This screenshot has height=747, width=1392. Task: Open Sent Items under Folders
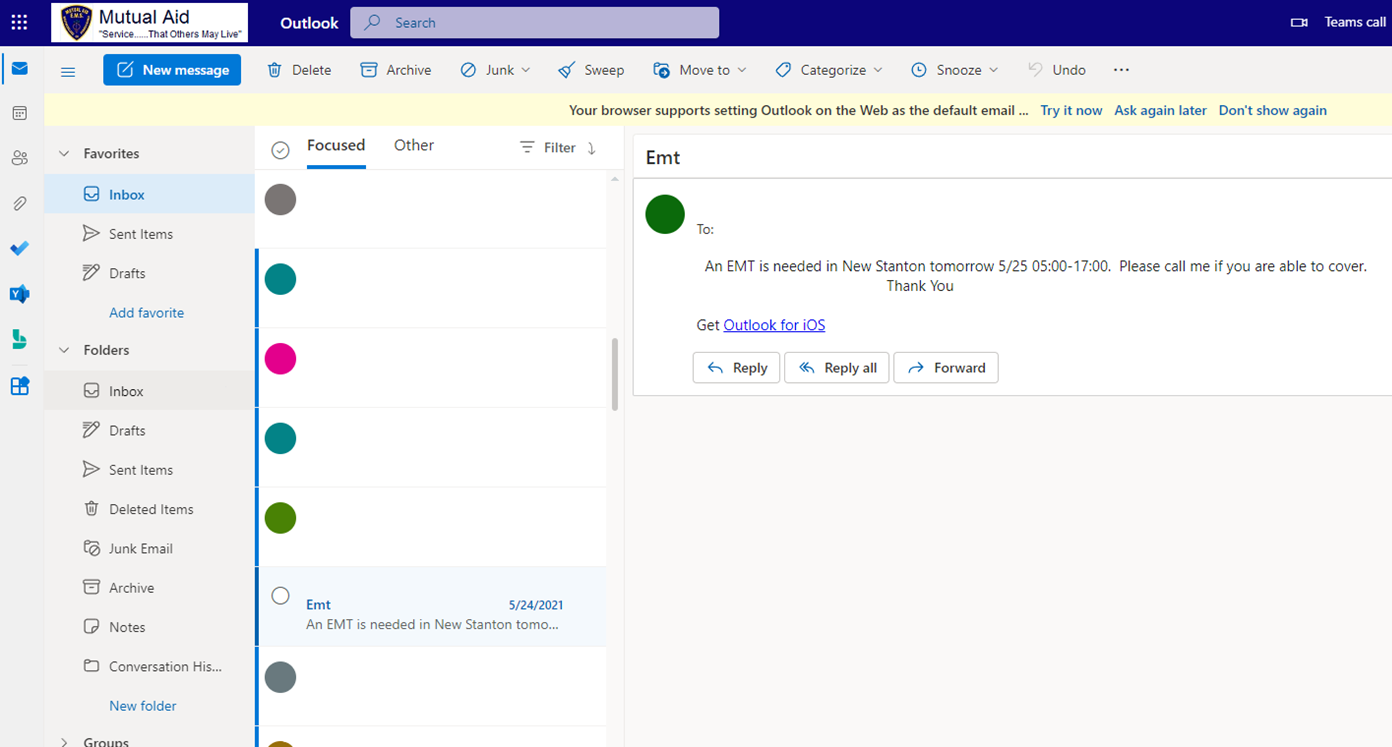150,470
